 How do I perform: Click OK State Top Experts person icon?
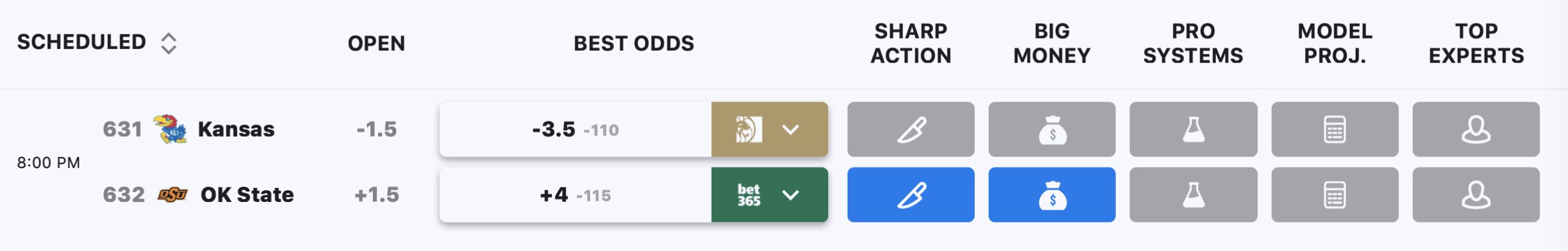[x=1476, y=195]
